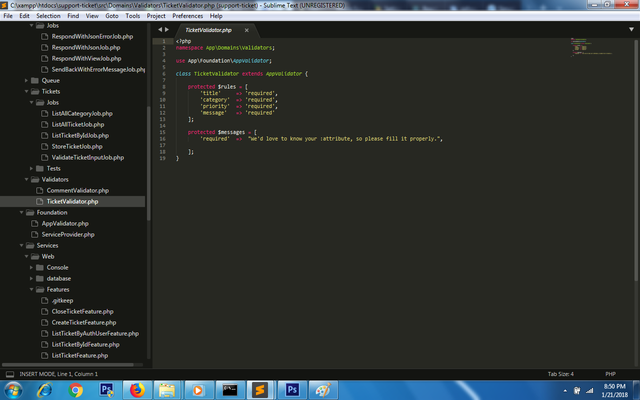Image resolution: width=640 pixels, height=400 pixels.
Task: Open the Goto menu
Action: [x=111, y=16]
